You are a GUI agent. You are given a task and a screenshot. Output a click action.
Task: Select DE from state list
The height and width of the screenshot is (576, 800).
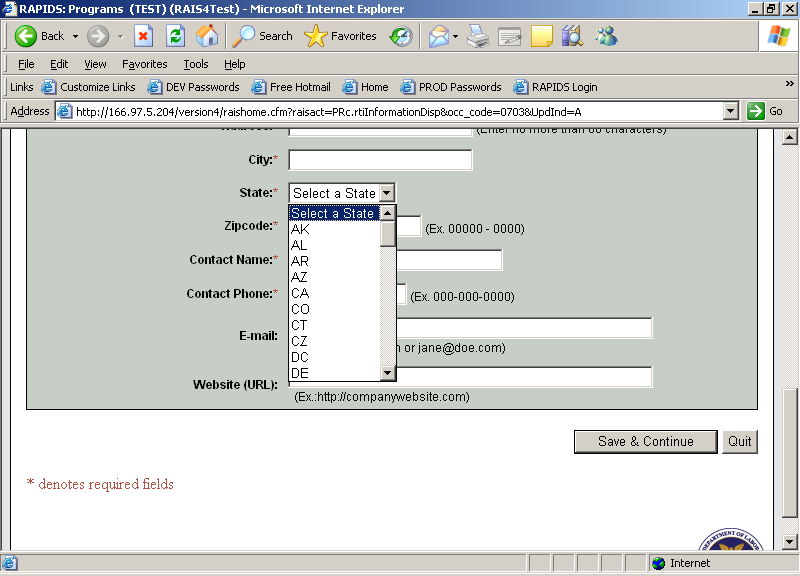tap(335, 373)
